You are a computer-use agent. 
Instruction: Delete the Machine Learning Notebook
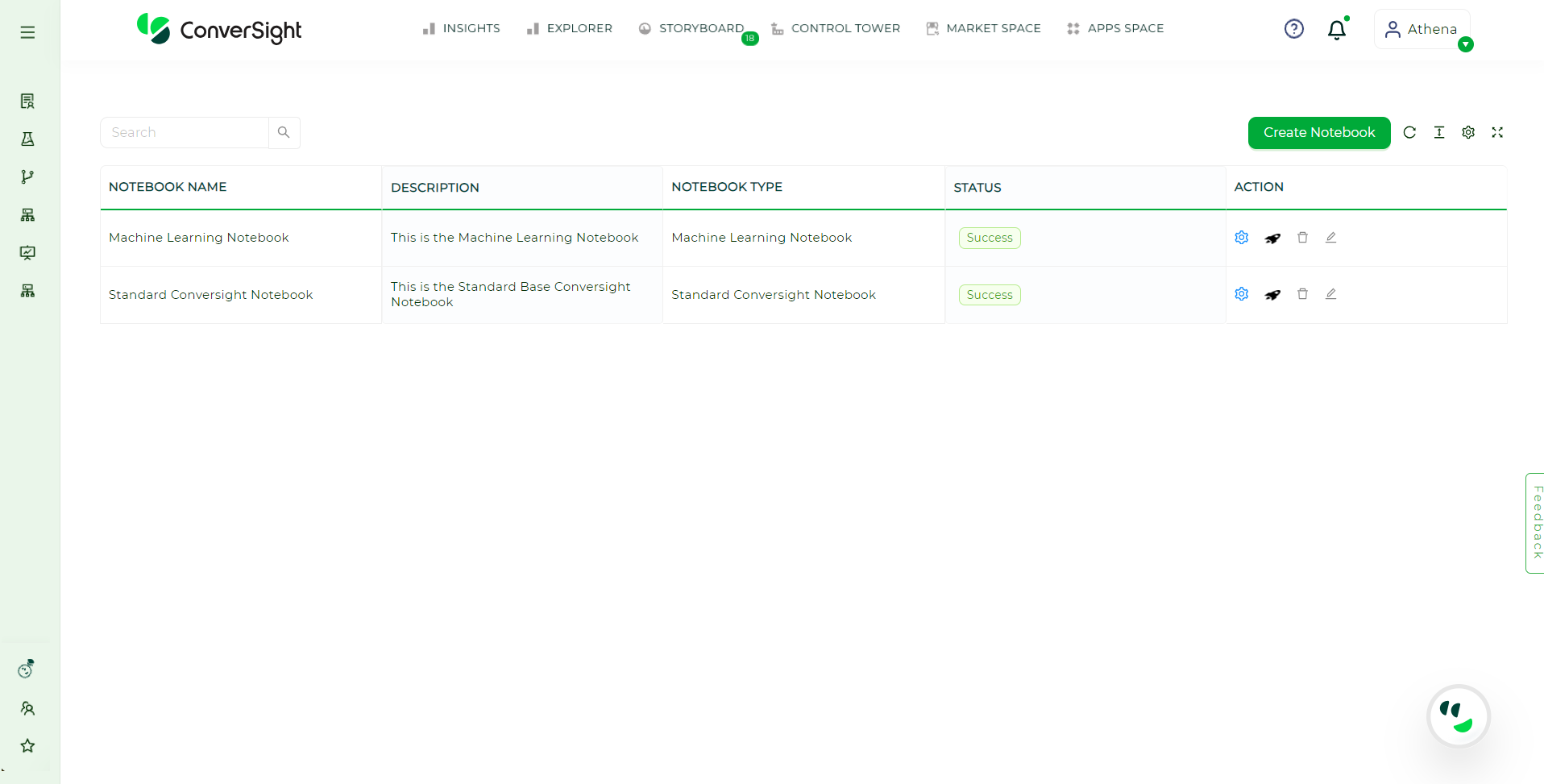point(1302,238)
